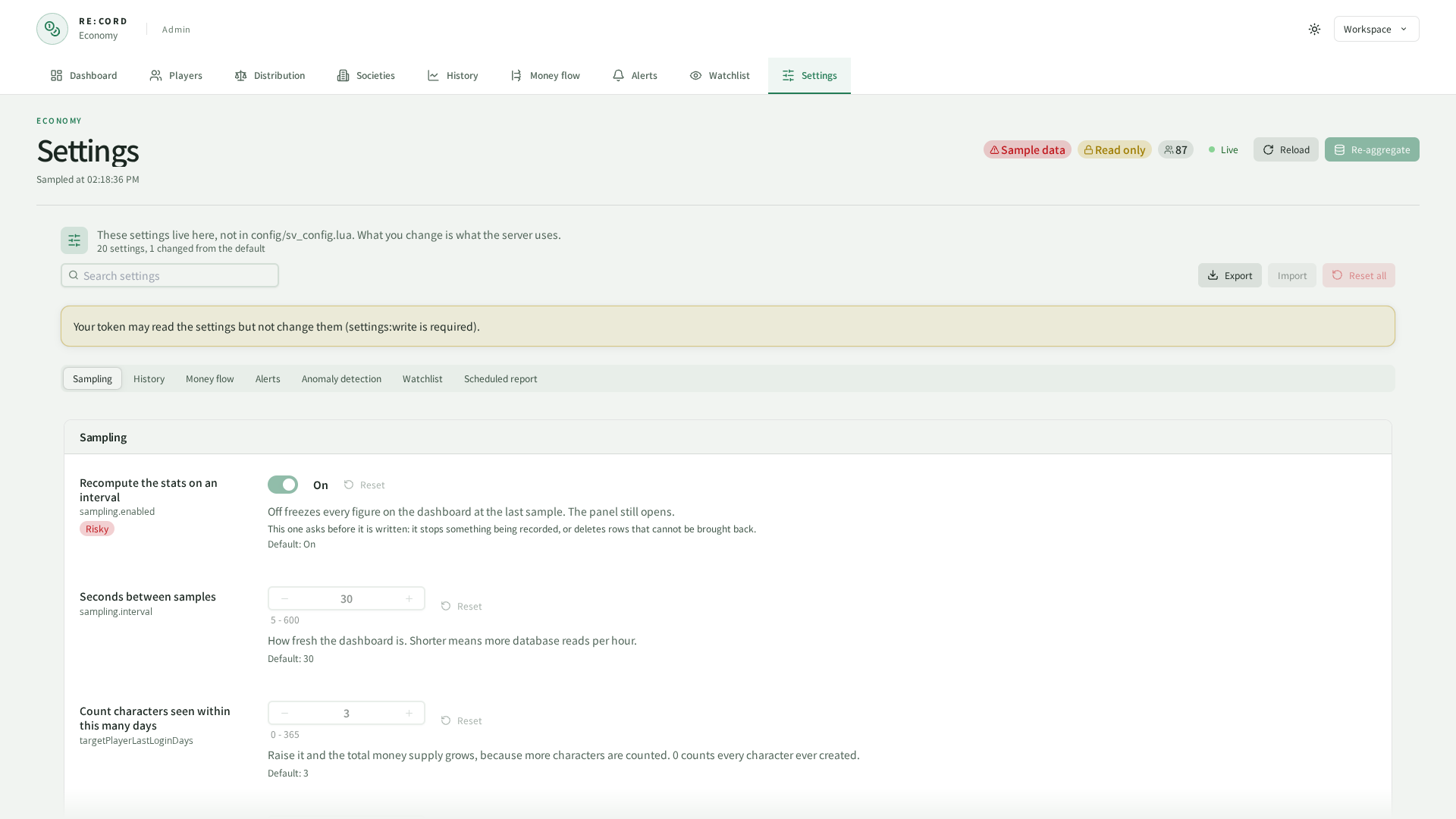Open the Dashboard nav icon
The width and height of the screenshot is (1456, 819).
pos(57,76)
